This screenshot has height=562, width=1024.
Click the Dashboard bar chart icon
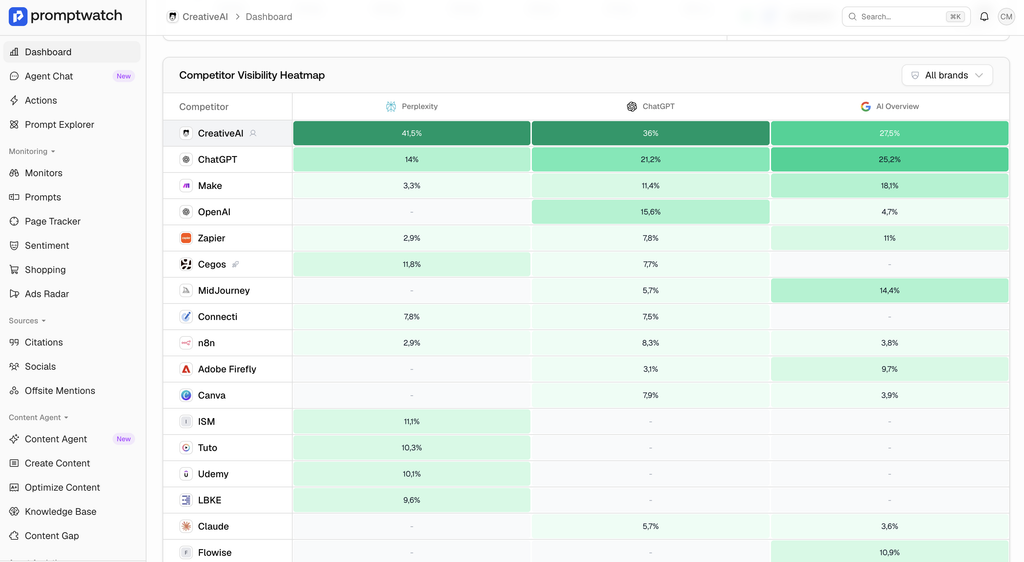(x=14, y=52)
